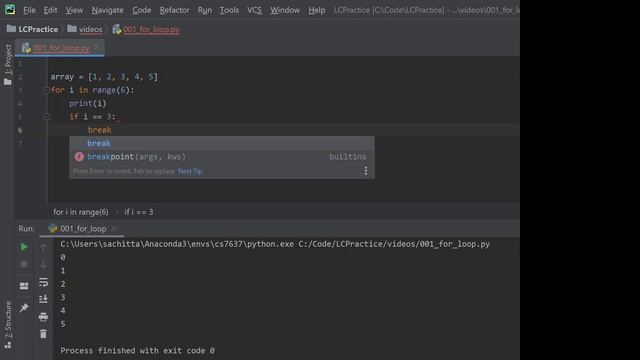Rerun the program with green play icon
The width and height of the screenshot is (640, 360).
pos(24,247)
